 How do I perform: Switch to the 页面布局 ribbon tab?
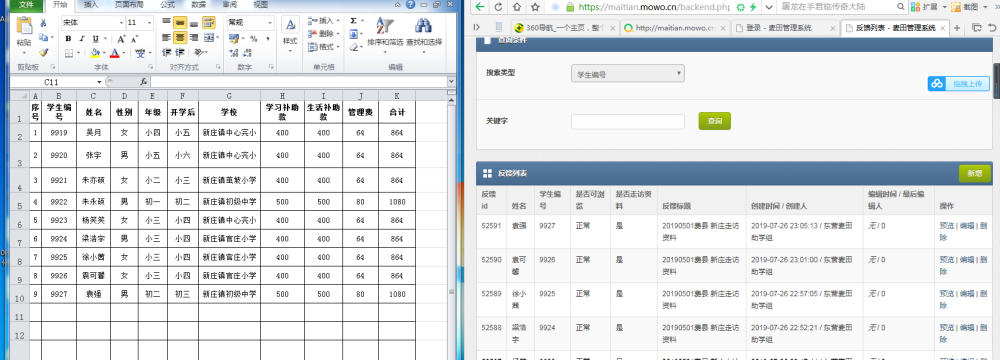coord(128,4)
